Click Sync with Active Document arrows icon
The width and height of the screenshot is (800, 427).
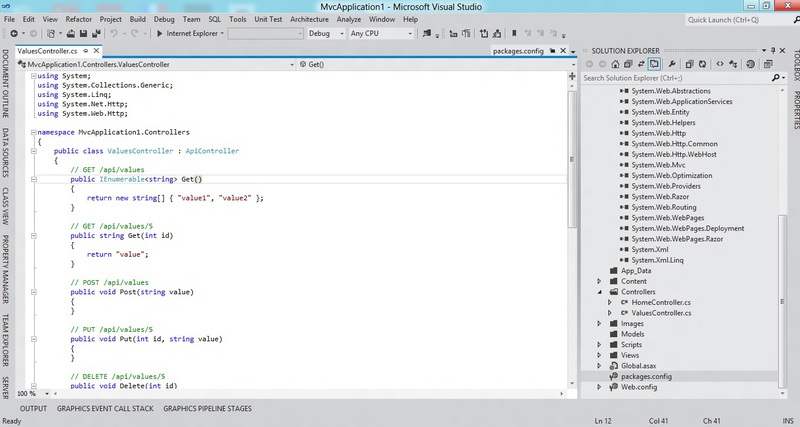click(x=641, y=64)
